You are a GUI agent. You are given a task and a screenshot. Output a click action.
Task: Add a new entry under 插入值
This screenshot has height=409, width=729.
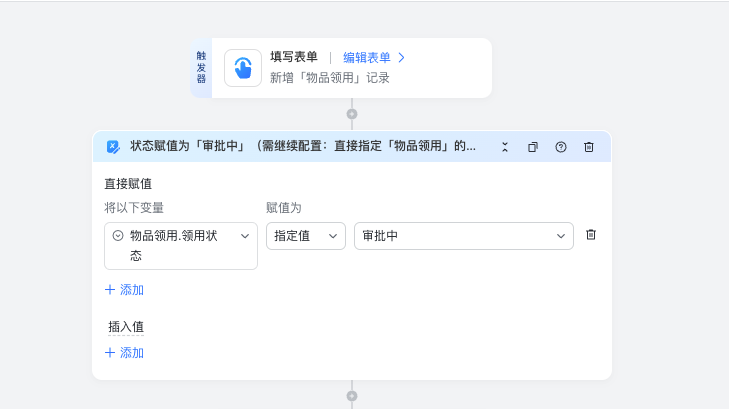click(124, 353)
